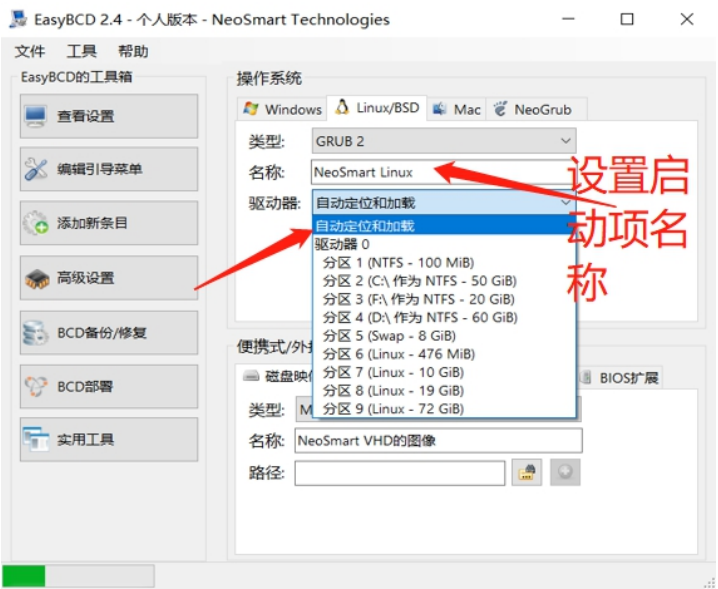Click the empty 路径 path field
This screenshot has width=718, height=589.
(400, 473)
